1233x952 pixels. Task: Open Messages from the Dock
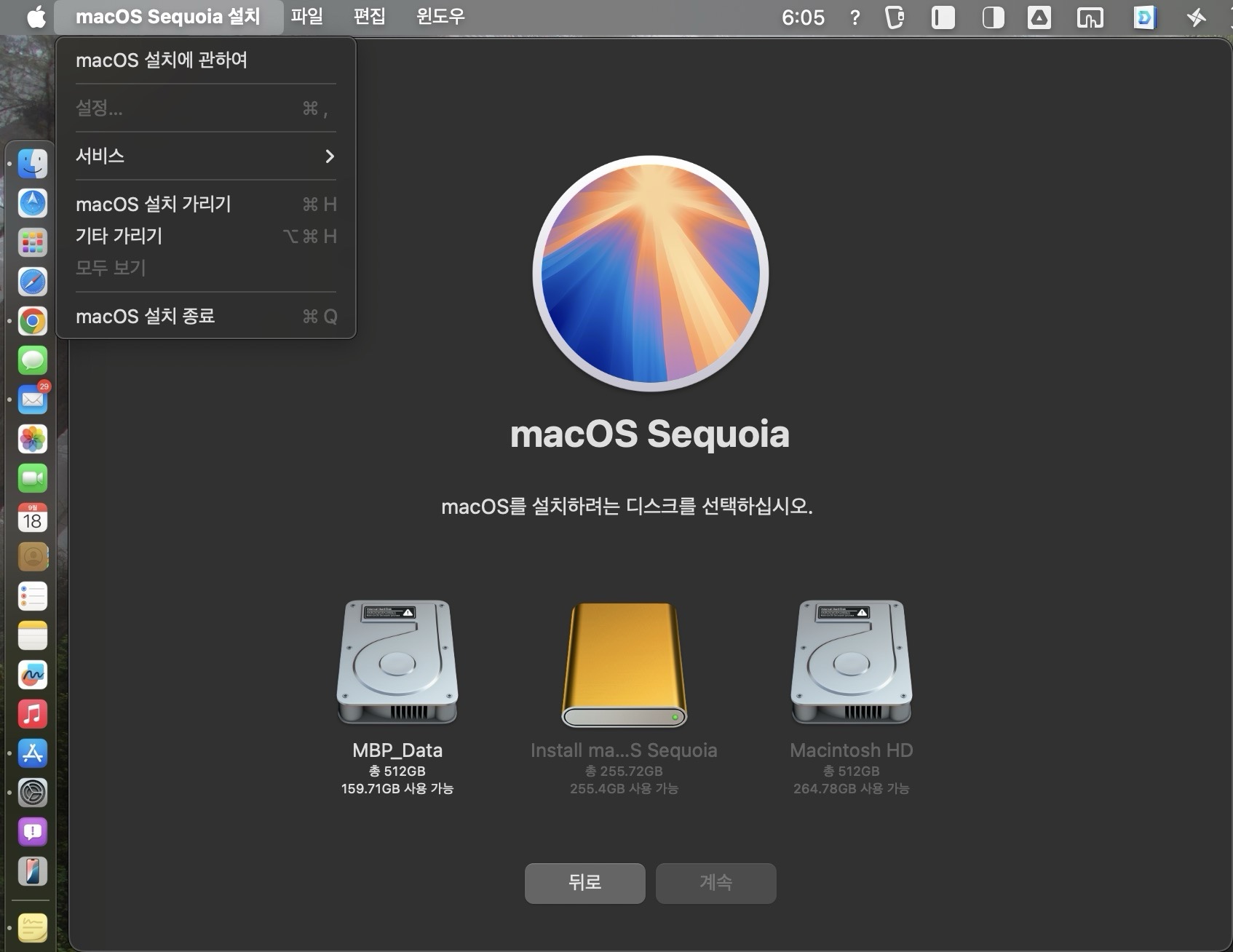tap(33, 360)
